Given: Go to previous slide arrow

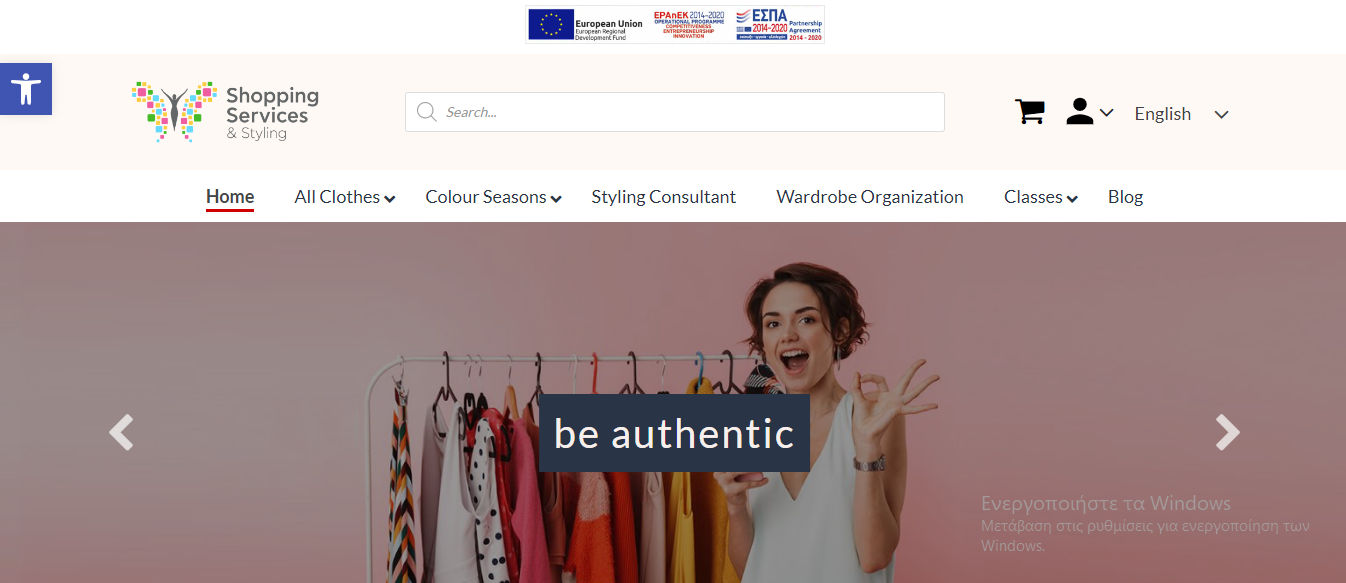Looking at the screenshot, I should tap(121, 433).
